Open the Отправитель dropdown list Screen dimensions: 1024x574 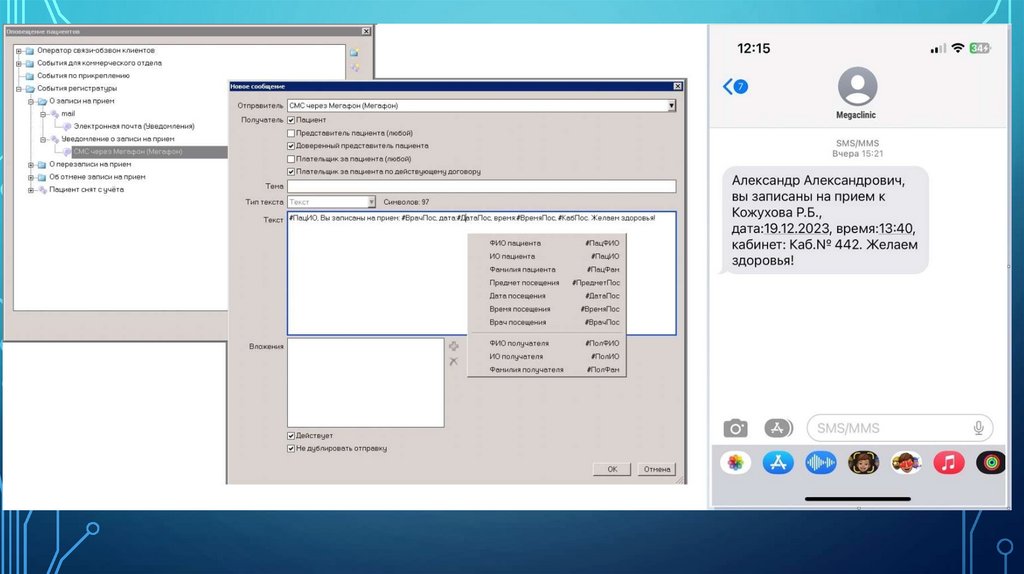pyautogui.click(x=671, y=105)
